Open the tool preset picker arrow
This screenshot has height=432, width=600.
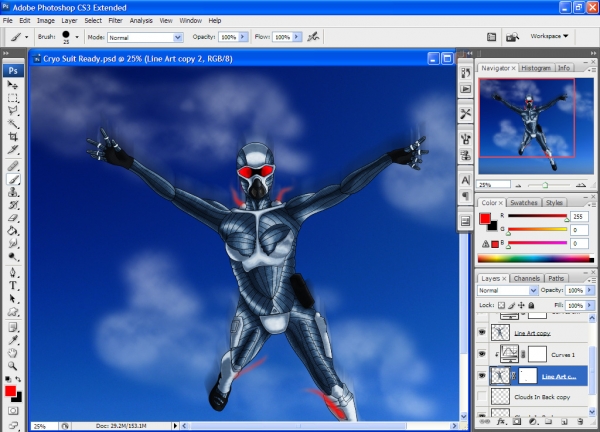[x=26, y=37]
